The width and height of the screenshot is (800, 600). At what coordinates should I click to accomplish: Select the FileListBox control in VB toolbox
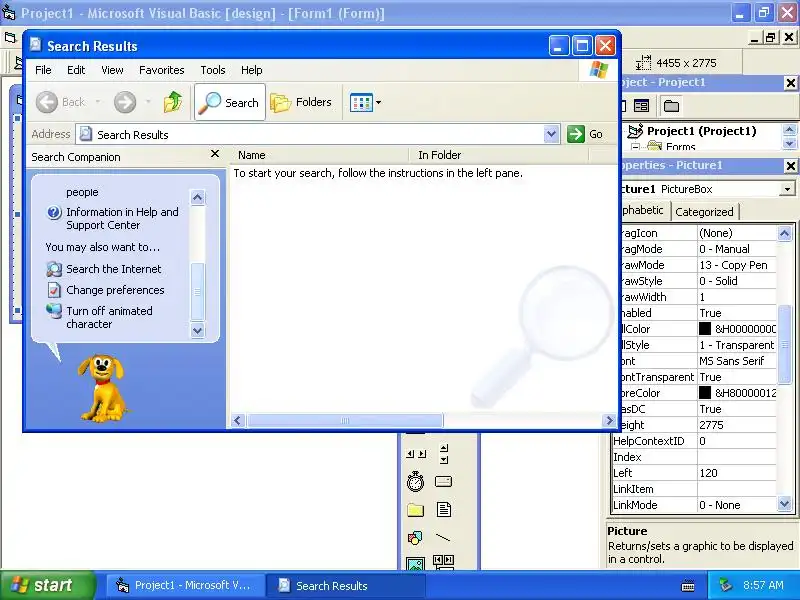[444, 509]
